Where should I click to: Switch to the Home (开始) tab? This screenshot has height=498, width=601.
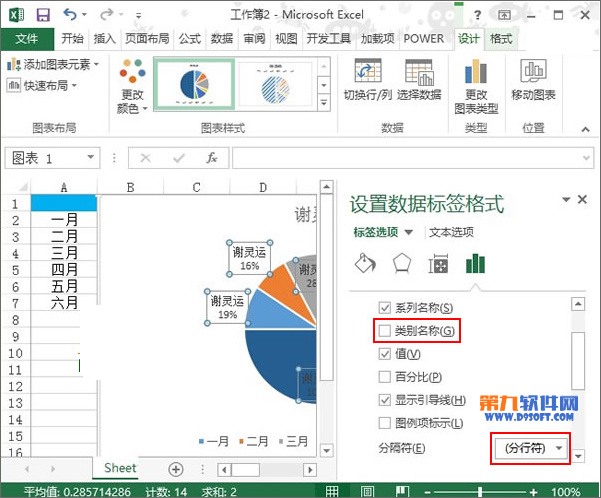(72, 39)
